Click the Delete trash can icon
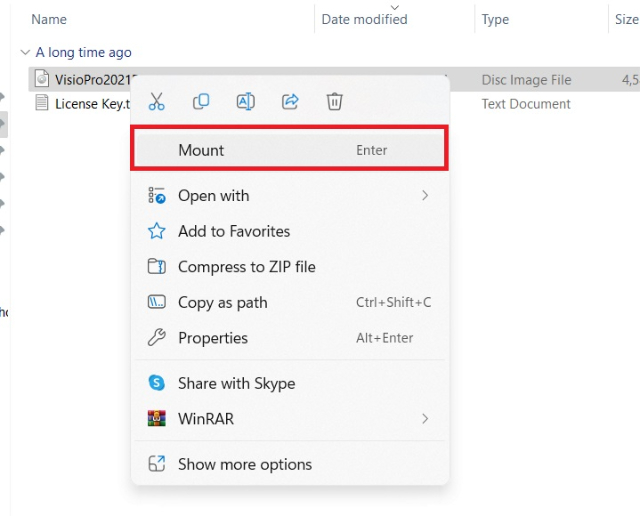The width and height of the screenshot is (640, 516). pyautogui.click(x=335, y=101)
